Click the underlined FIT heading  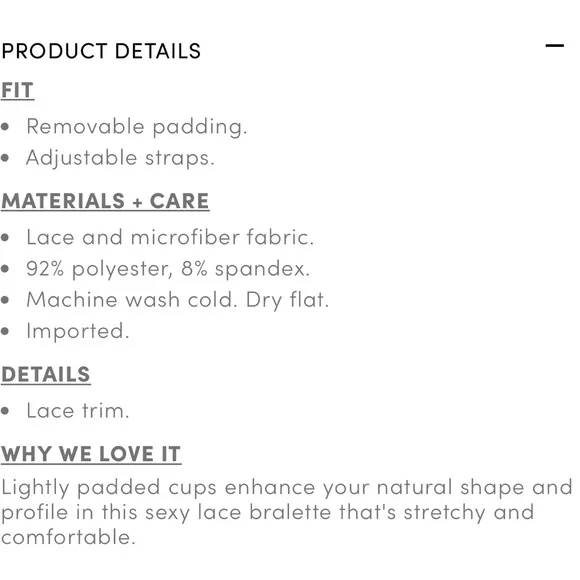point(17,90)
